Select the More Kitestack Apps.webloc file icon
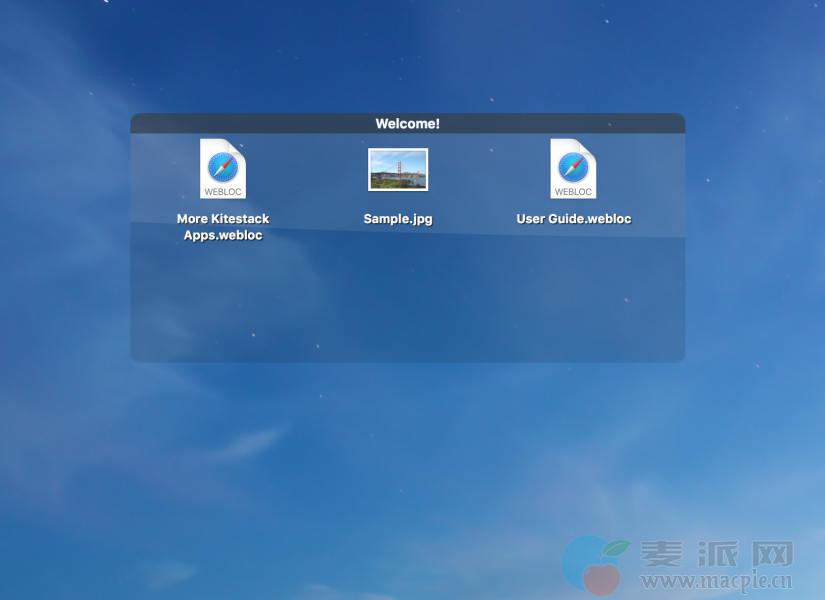 tap(222, 169)
